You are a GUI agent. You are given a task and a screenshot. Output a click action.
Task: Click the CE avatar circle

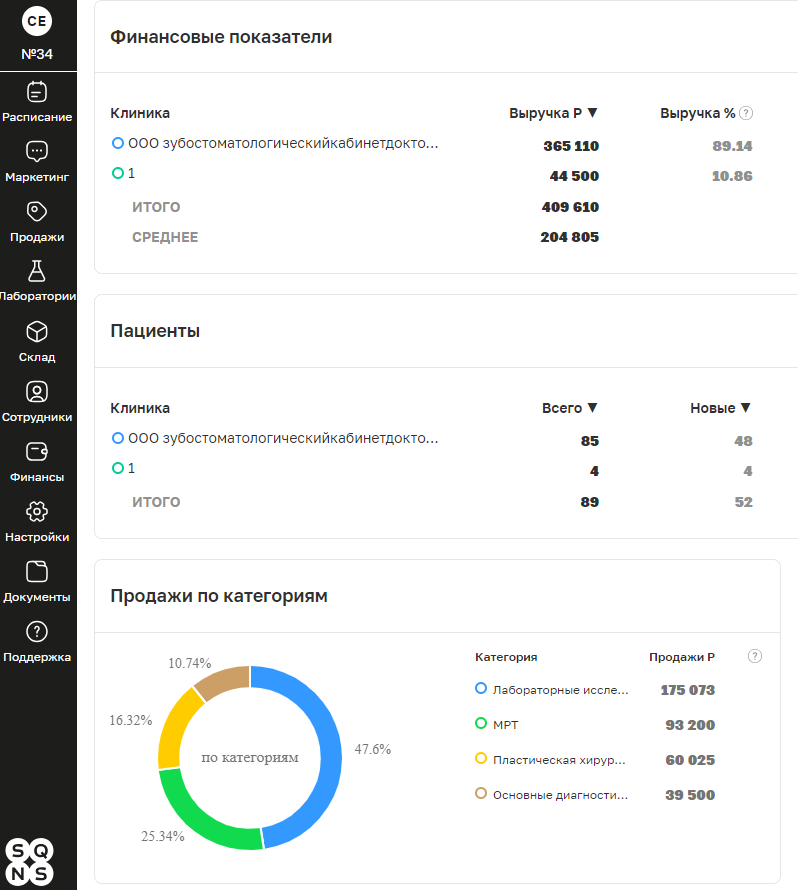tap(37, 21)
